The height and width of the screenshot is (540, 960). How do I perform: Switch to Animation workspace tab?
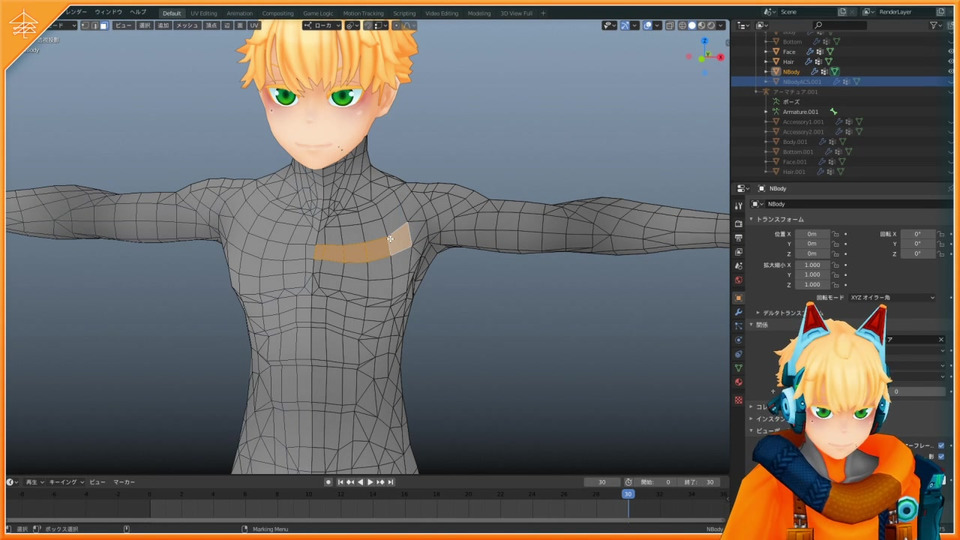(239, 13)
